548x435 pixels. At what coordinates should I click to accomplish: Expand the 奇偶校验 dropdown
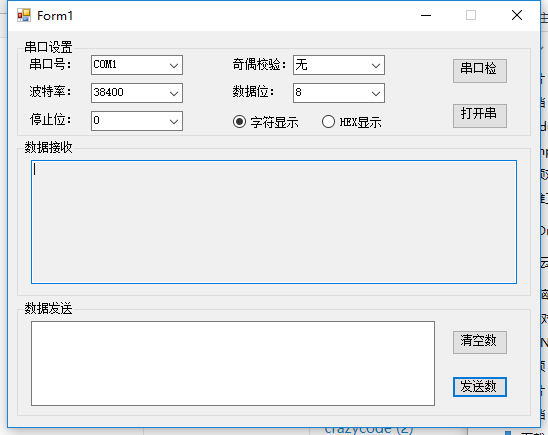pyautogui.click(x=339, y=65)
